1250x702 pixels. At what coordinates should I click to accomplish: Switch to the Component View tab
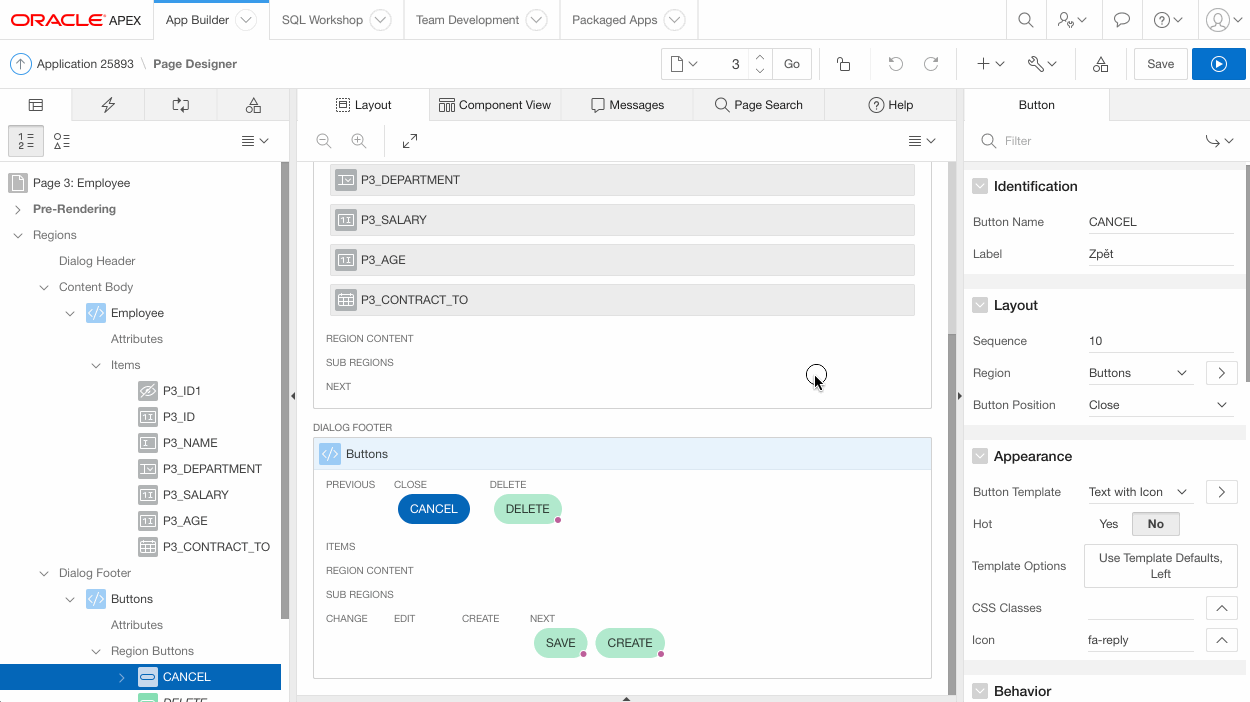495,105
